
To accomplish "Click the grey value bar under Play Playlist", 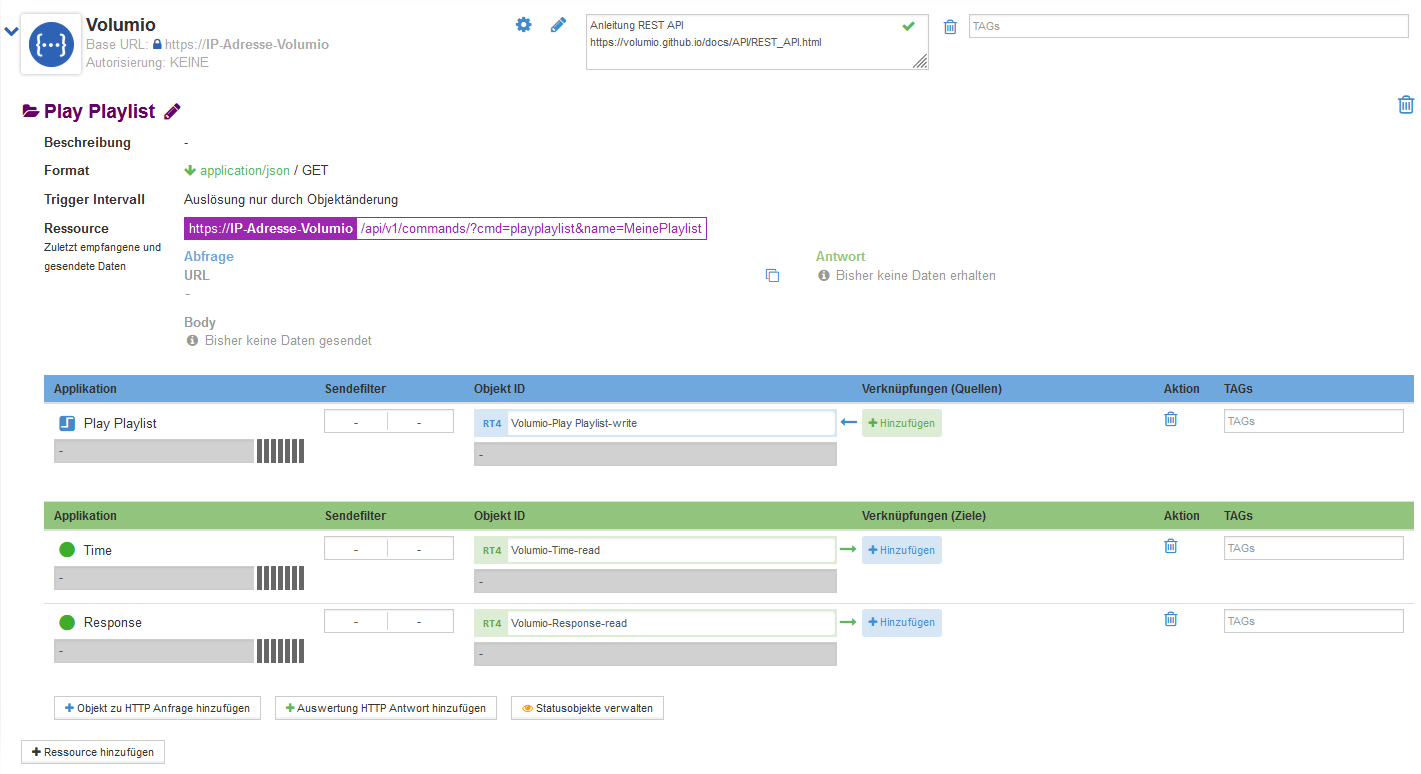I will (154, 451).
